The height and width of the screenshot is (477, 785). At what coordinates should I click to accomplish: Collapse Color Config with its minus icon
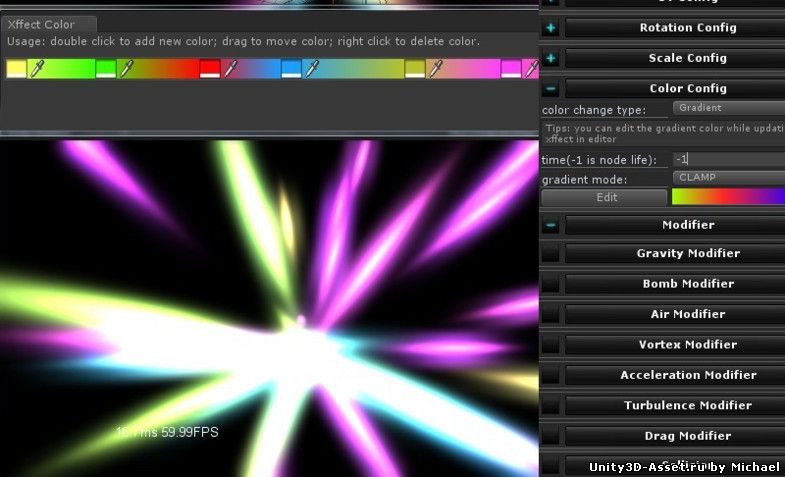click(550, 88)
